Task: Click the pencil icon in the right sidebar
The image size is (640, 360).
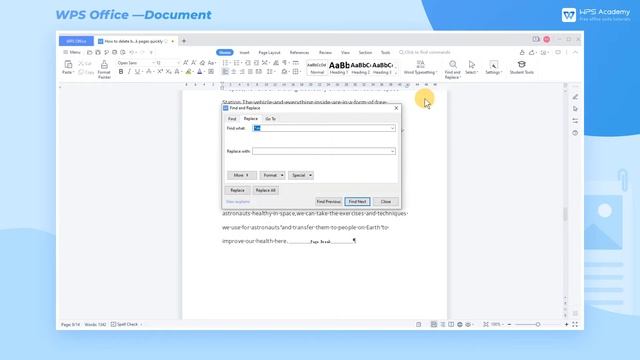Action: click(x=575, y=97)
